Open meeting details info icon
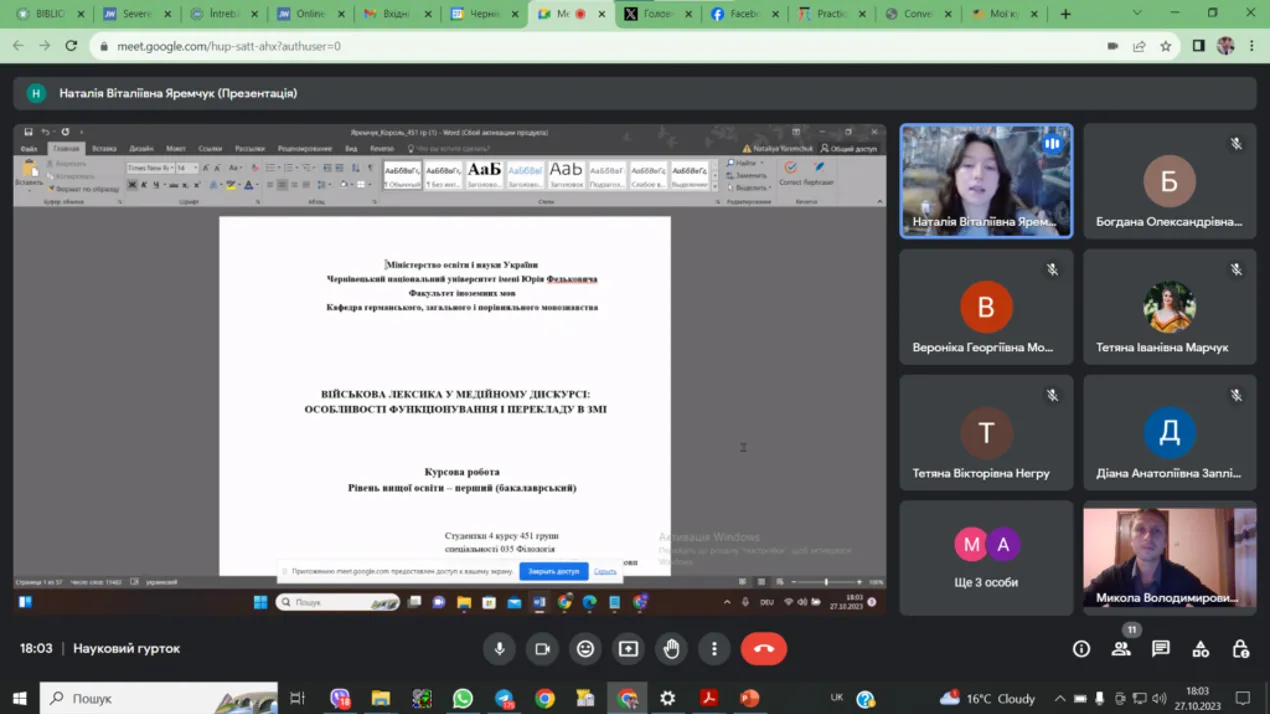This screenshot has height=714, width=1270. tap(1081, 649)
